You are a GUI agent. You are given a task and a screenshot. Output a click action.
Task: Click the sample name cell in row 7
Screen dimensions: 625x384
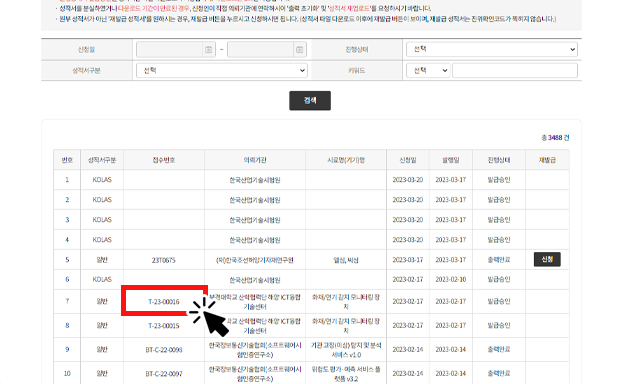pos(346,302)
